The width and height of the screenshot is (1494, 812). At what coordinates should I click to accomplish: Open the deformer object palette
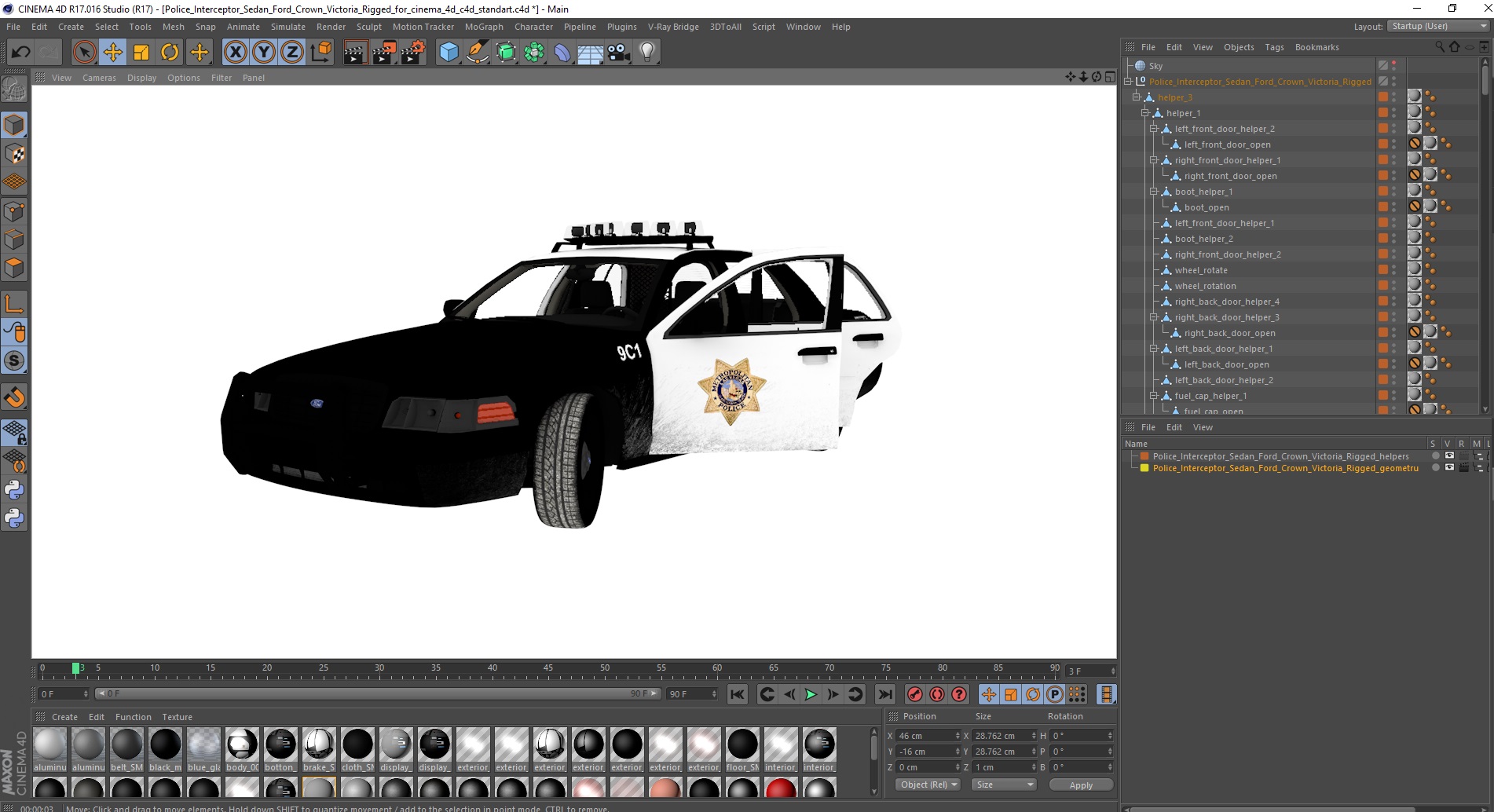(562, 53)
